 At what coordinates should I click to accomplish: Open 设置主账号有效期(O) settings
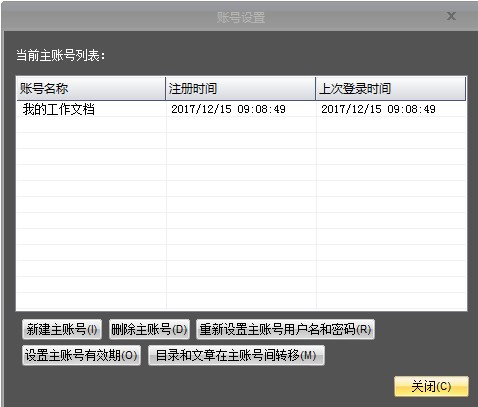(81, 355)
